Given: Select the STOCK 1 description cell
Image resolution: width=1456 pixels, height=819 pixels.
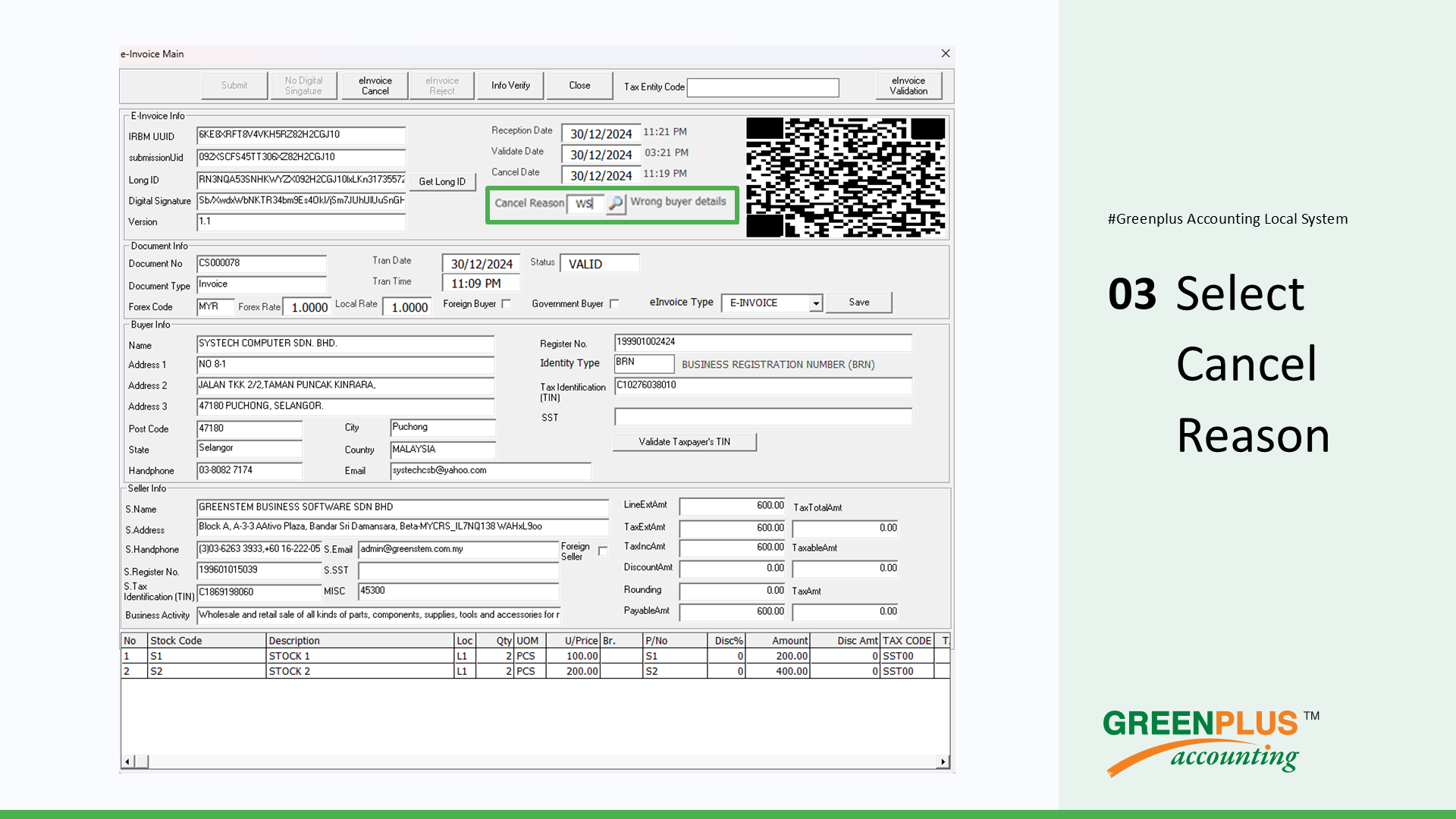Looking at the screenshot, I should pos(360,656).
